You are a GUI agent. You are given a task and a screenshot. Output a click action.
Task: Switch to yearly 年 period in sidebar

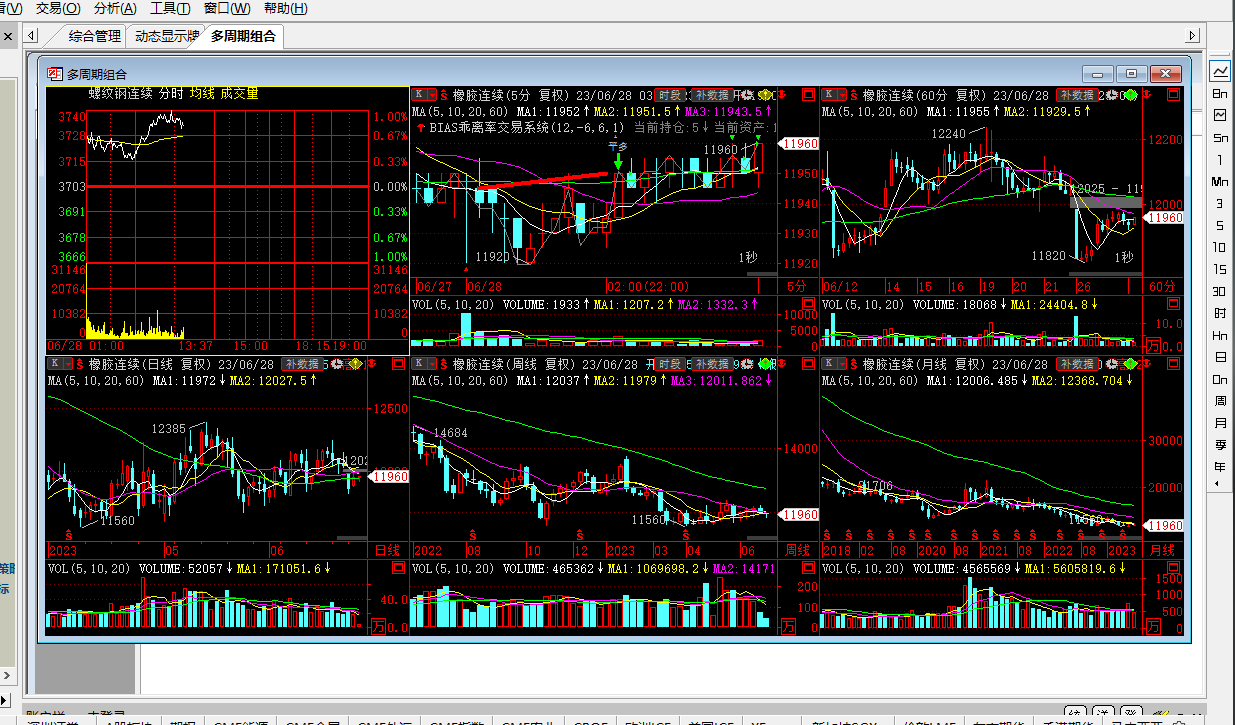[x=1220, y=467]
